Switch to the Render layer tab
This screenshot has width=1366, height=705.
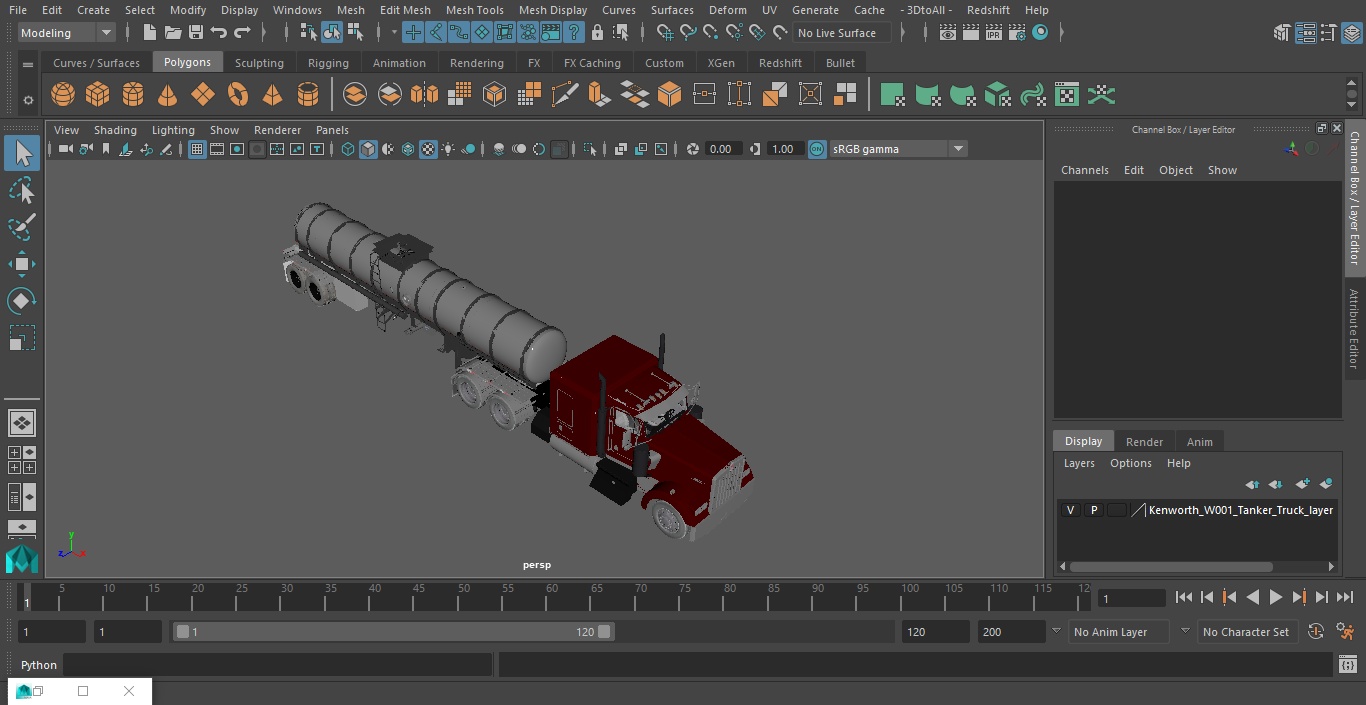1144,442
